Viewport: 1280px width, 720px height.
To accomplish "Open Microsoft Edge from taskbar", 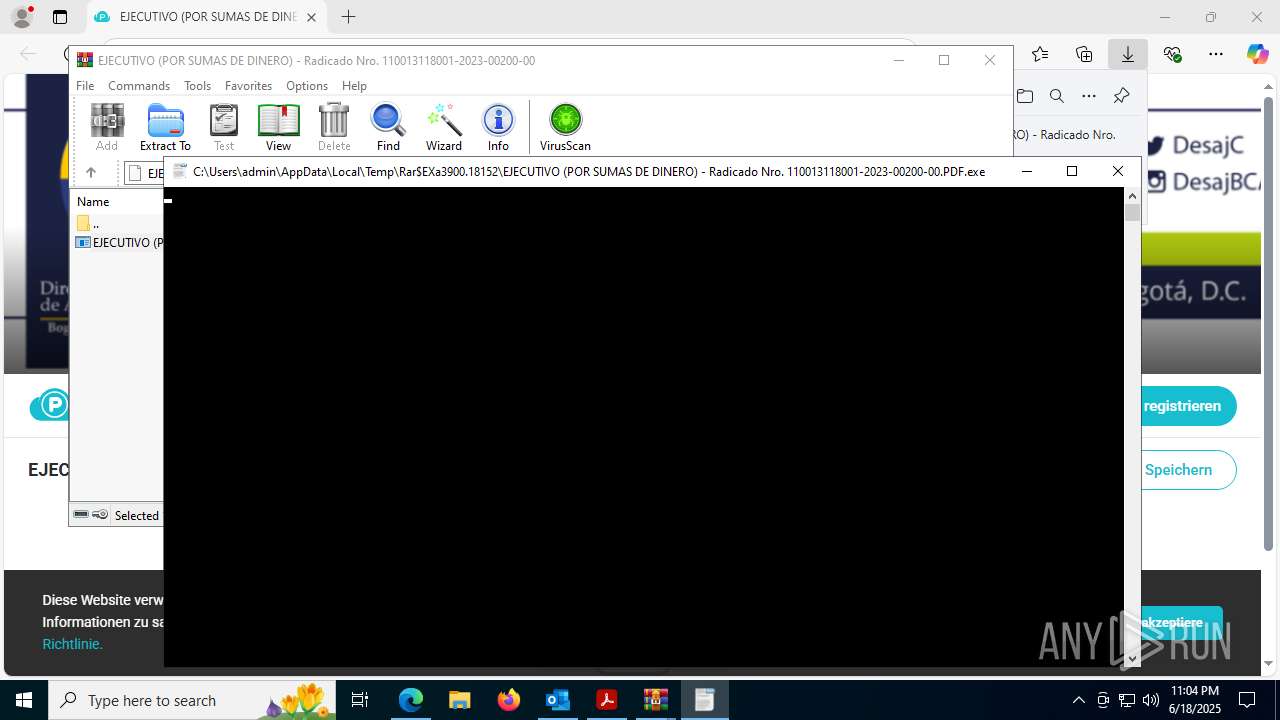I will coord(411,700).
